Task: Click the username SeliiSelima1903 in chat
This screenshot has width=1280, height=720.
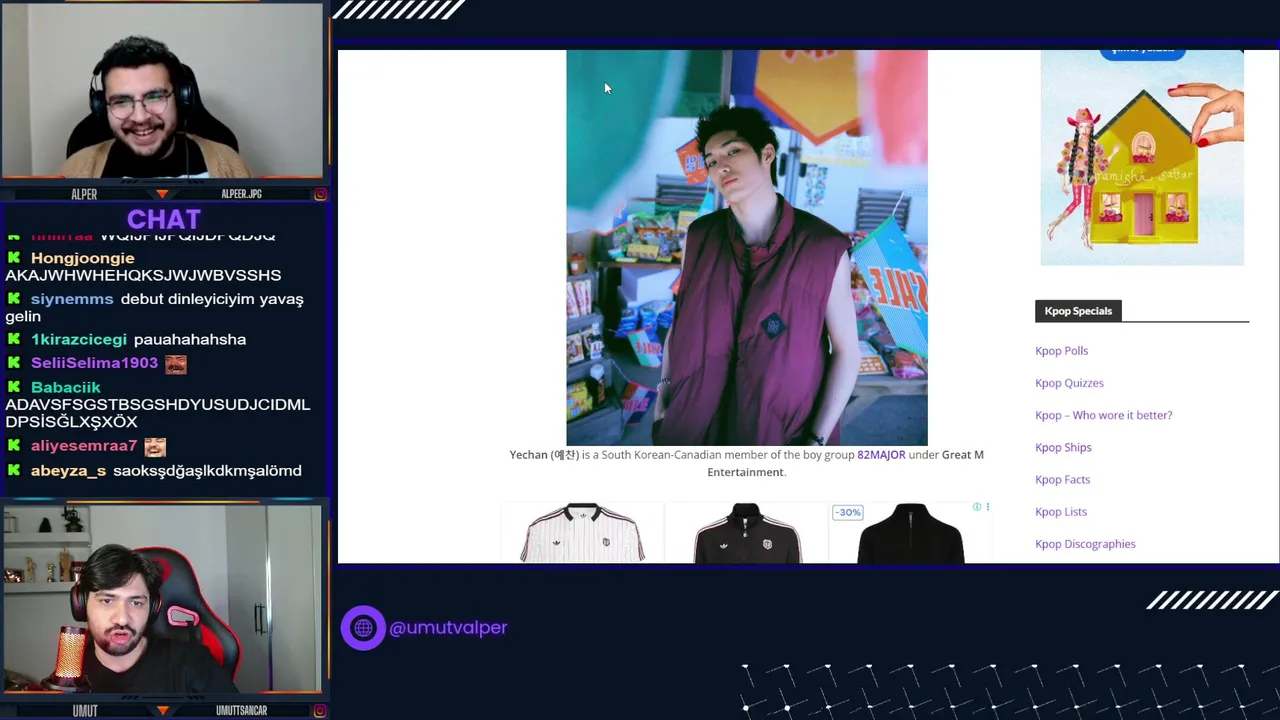Action: (x=95, y=363)
